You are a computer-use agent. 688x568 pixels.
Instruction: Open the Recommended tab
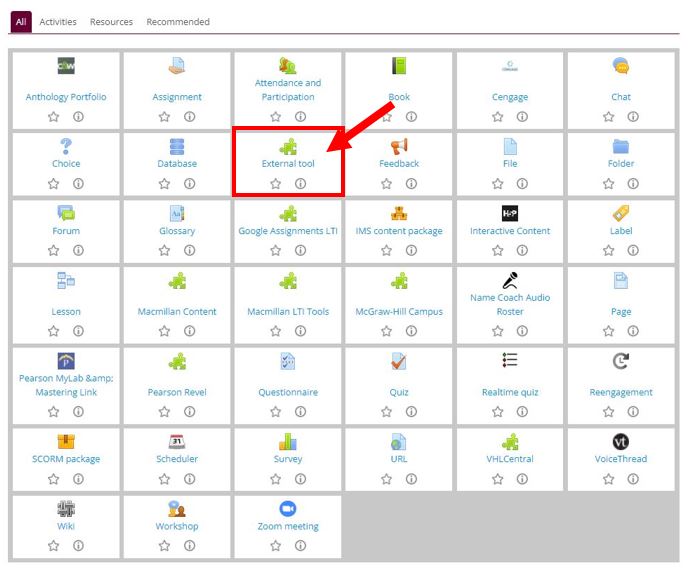[x=178, y=22]
